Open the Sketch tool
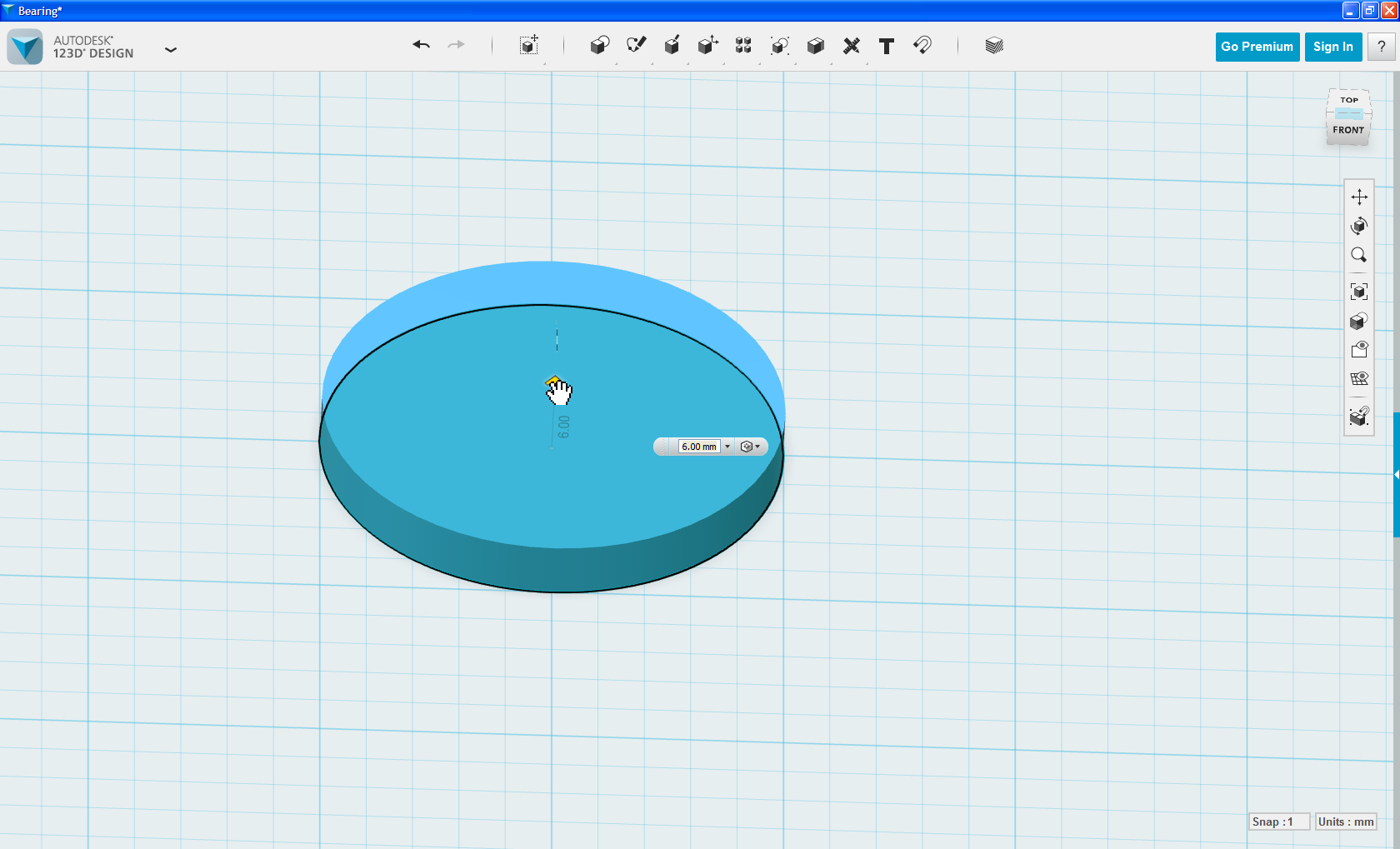The height and width of the screenshot is (849, 1400). coord(636,46)
